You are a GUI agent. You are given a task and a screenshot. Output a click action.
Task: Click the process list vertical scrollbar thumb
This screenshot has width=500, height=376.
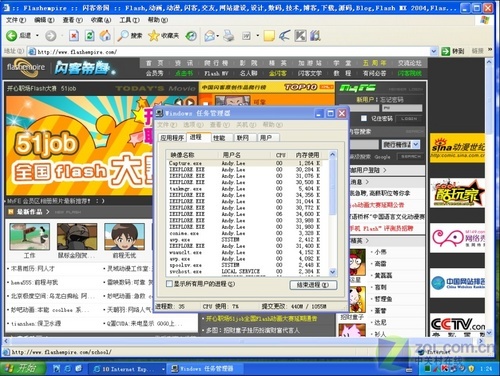coord(332,188)
